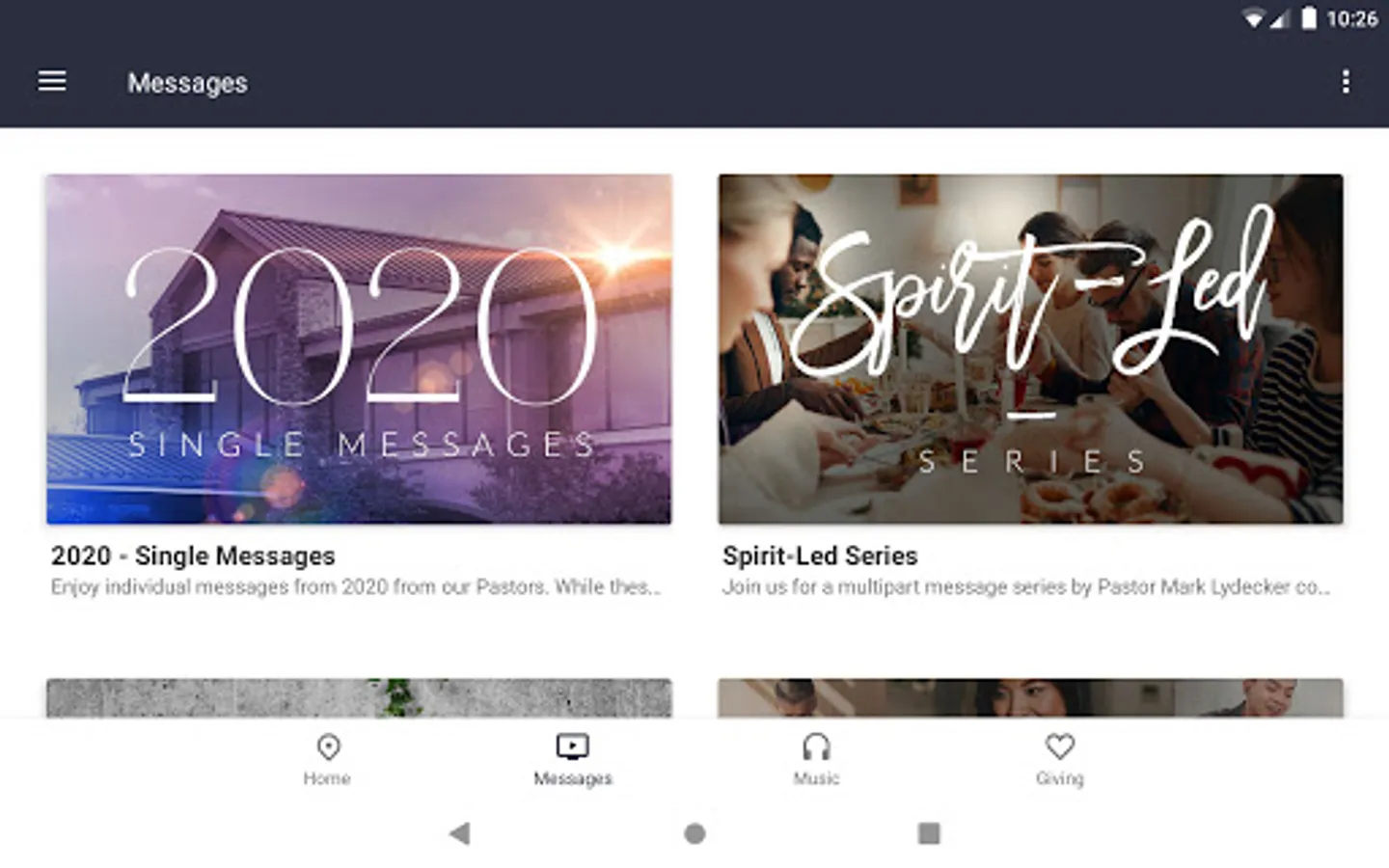Open the three-dot overflow menu
The height and width of the screenshot is (868, 1389).
click(1346, 82)
